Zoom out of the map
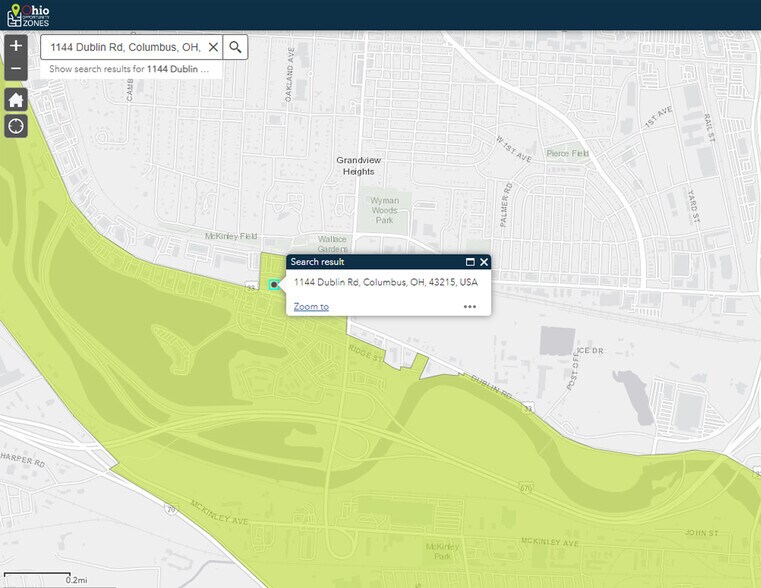This screenshot has width=761, height=588. [16, 69]
